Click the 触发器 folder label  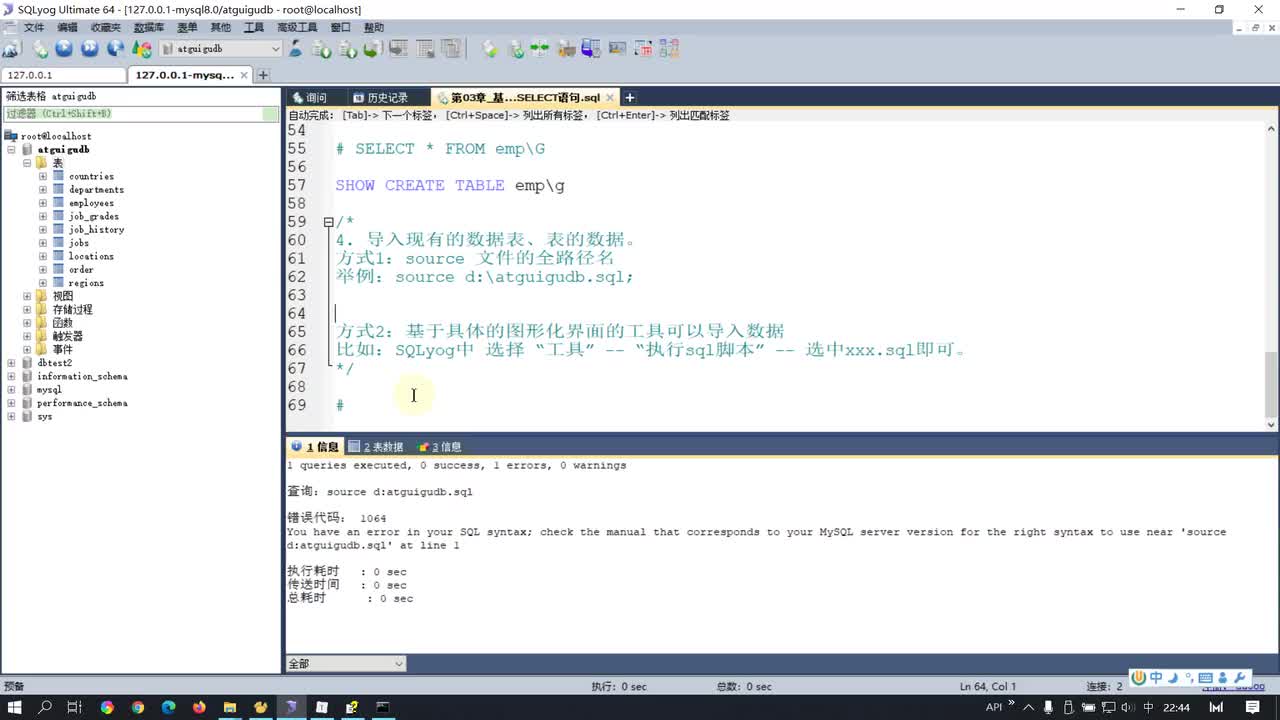point(67,336)
